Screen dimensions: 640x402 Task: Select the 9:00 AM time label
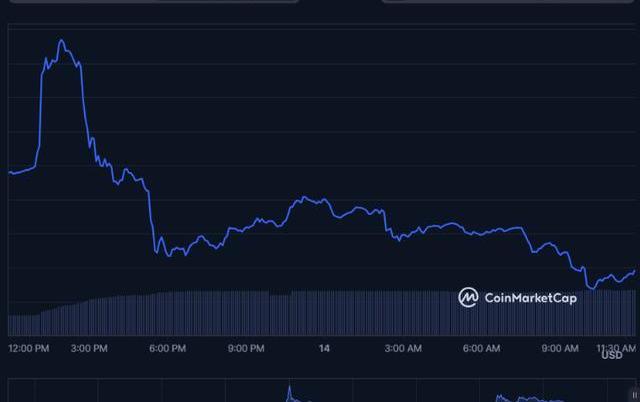point(559,348)
